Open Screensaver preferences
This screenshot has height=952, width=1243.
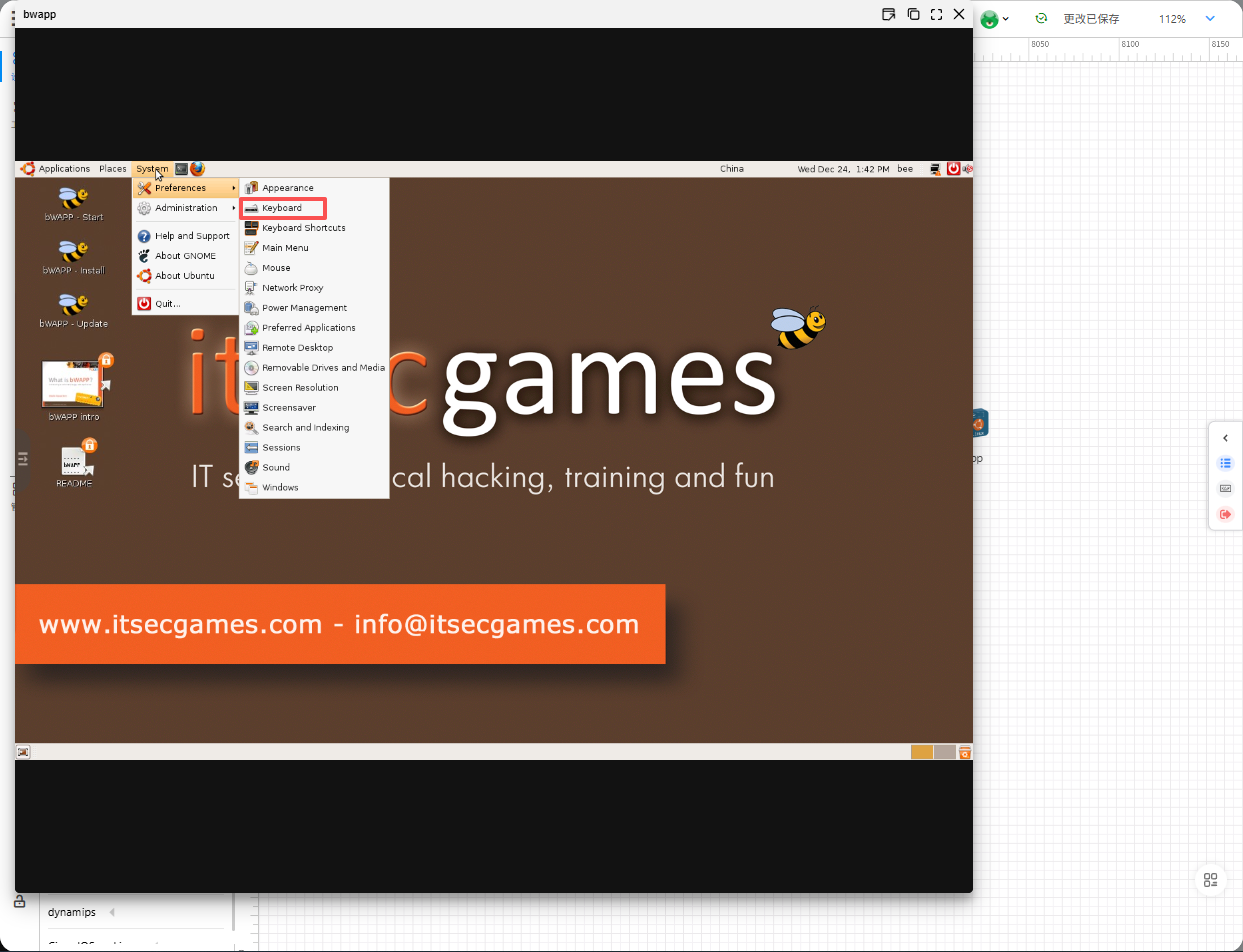pyautogui.click(x=313, y=408)
